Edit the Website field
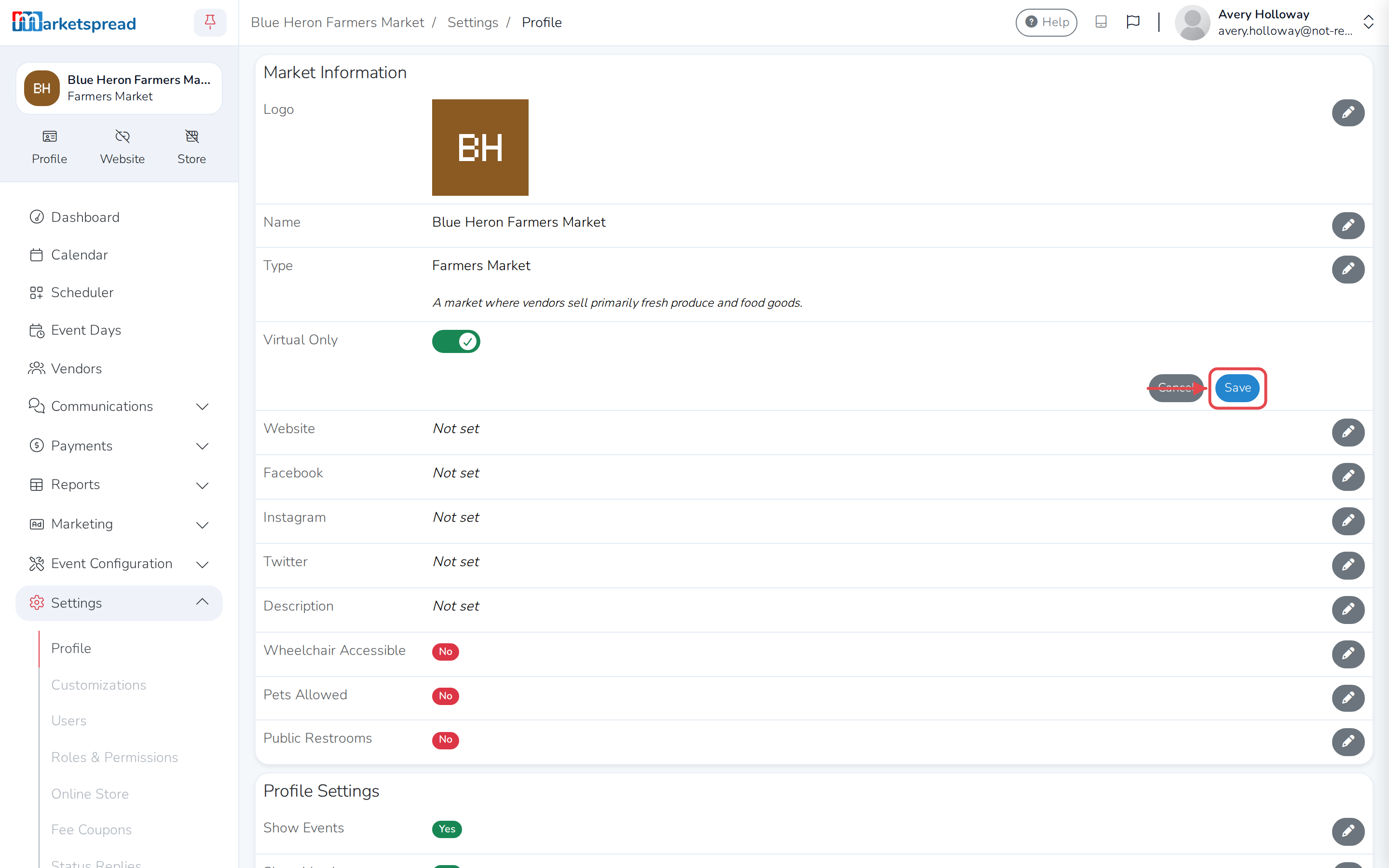Image resolution: width=1389 pixels, height=868 pixels. (x=1348, y=432)
